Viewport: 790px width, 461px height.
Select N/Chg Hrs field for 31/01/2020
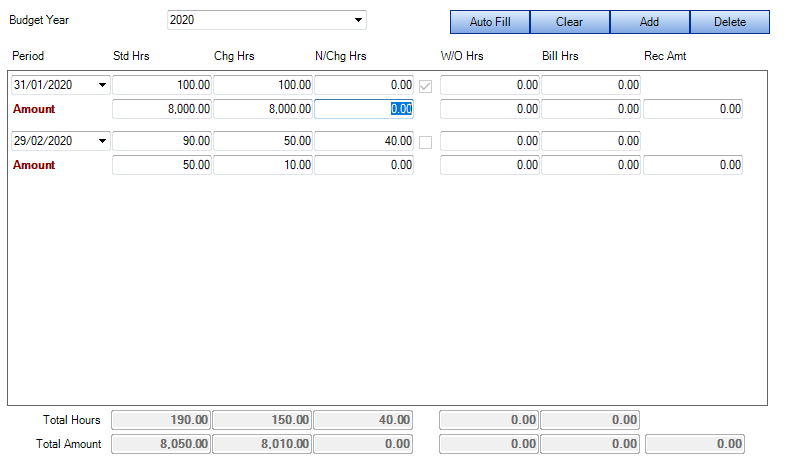coord(364,85)
